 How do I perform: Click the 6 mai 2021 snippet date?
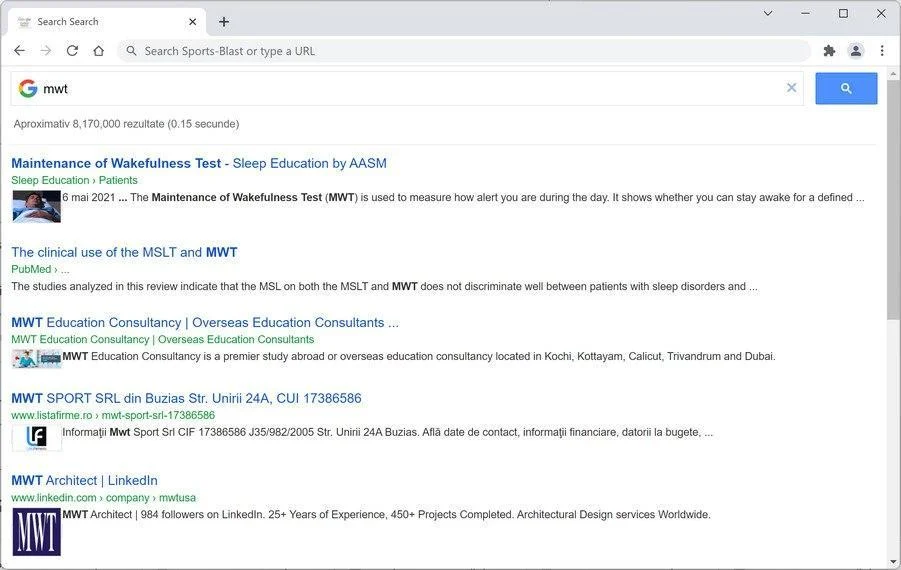click(x=89, y=197)
